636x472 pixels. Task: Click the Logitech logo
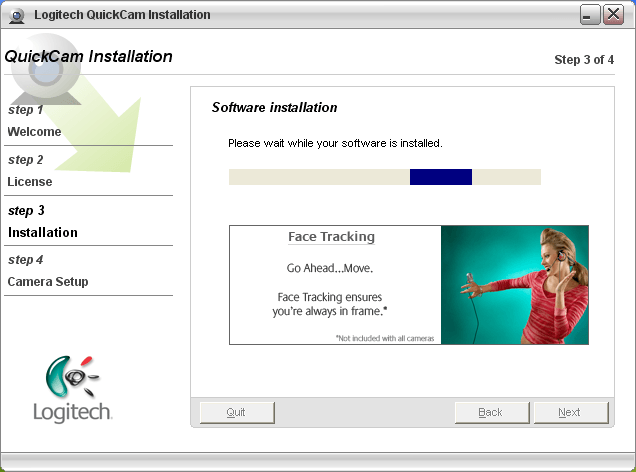click(73, 389)
